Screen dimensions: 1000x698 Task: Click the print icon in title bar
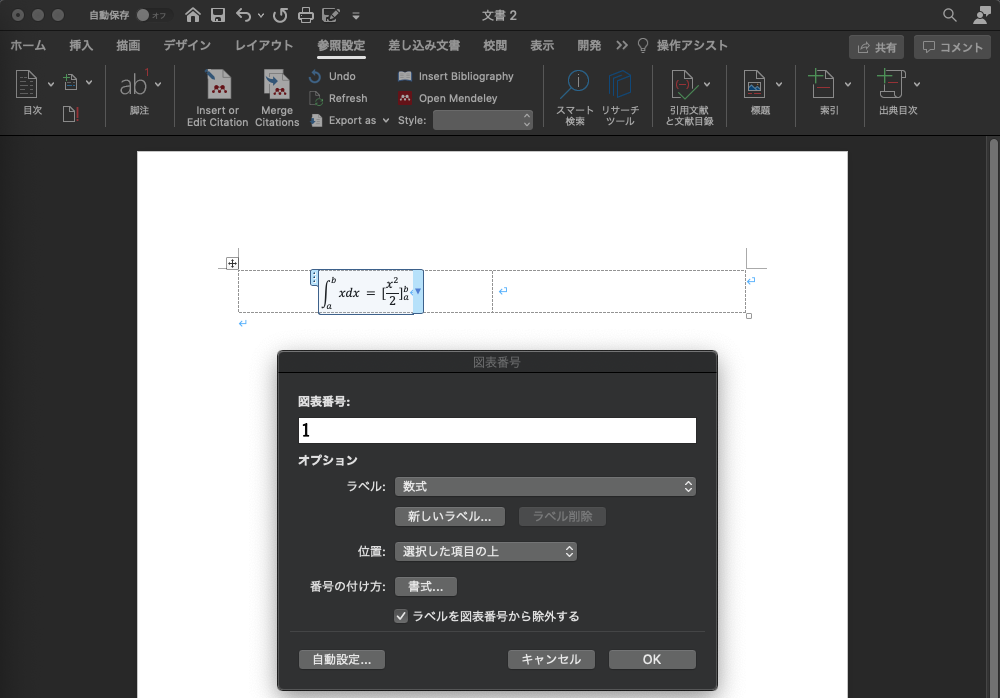click(x=306, y=15)
